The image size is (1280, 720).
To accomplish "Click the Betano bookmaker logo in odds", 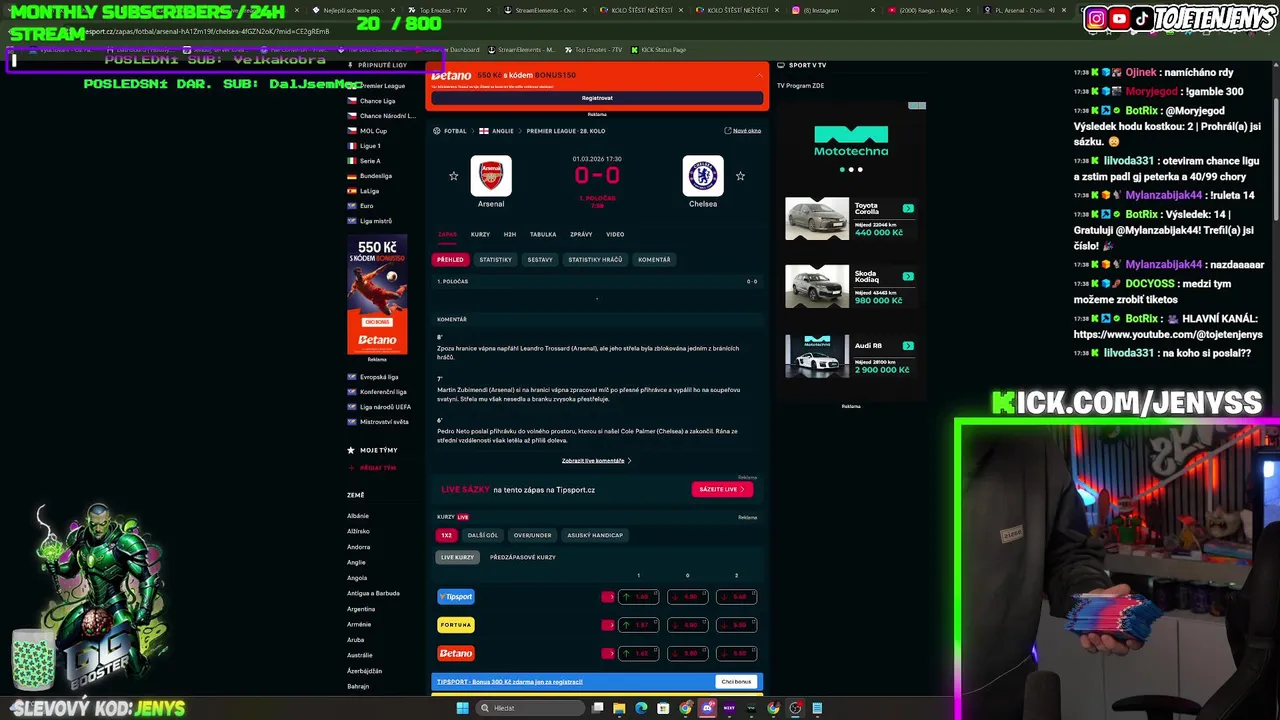I will pyautogui.click(x=456, y=653).
